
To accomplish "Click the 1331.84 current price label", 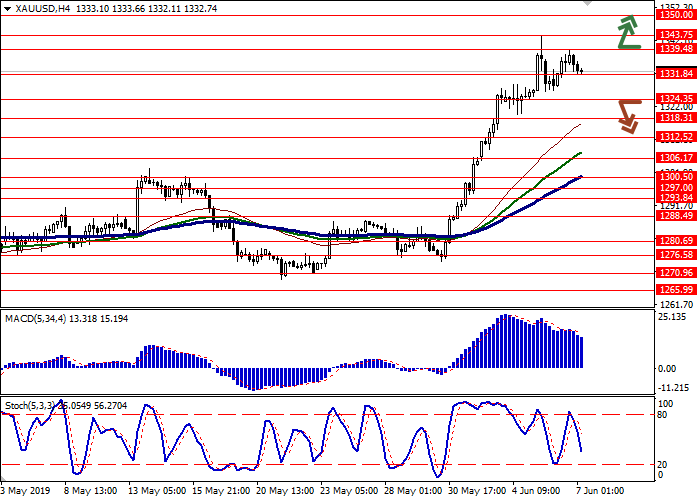I will [x=676, y=74].
